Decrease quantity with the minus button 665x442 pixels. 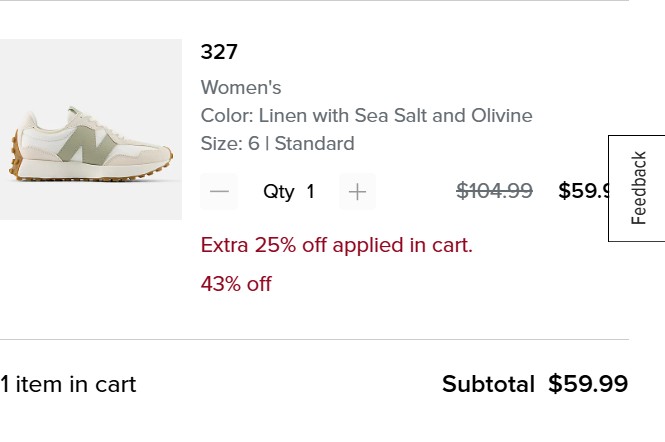pyautogui.click(x=219, y=191)
